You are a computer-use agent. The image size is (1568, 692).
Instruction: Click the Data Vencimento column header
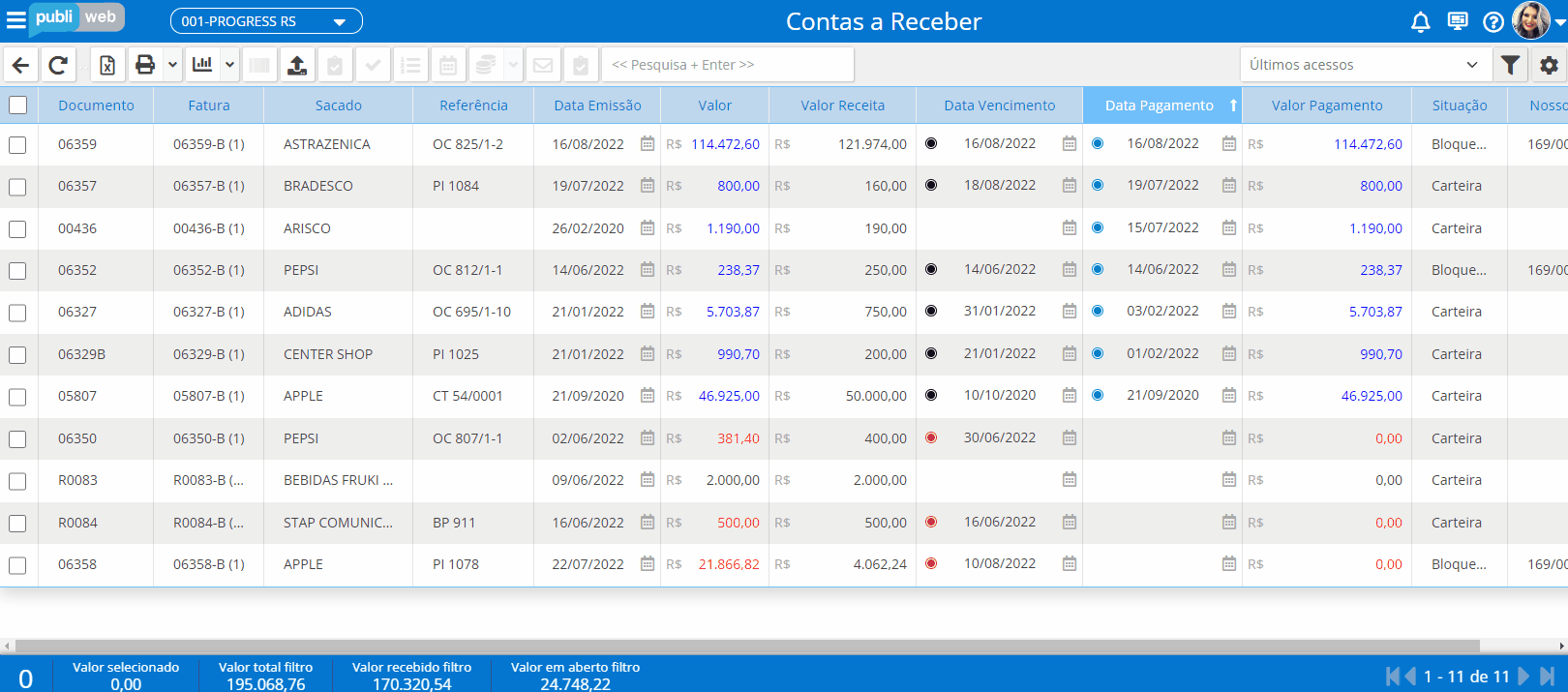[999, 105]
